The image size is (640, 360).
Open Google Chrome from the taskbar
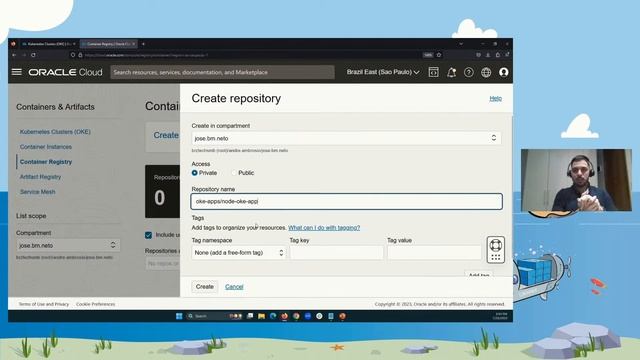(x=296, y=316)
